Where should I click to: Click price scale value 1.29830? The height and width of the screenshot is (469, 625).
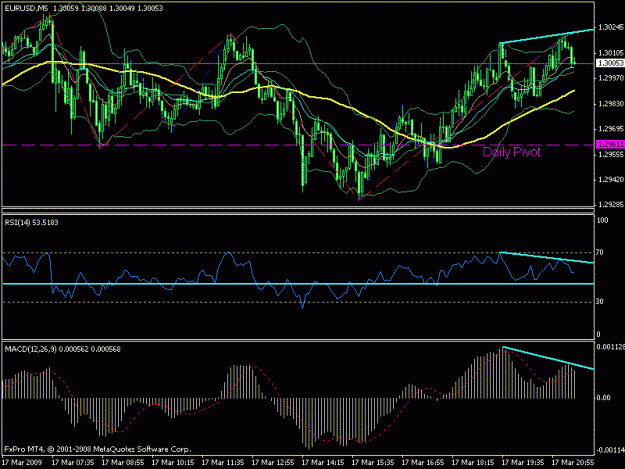(611, 104)
